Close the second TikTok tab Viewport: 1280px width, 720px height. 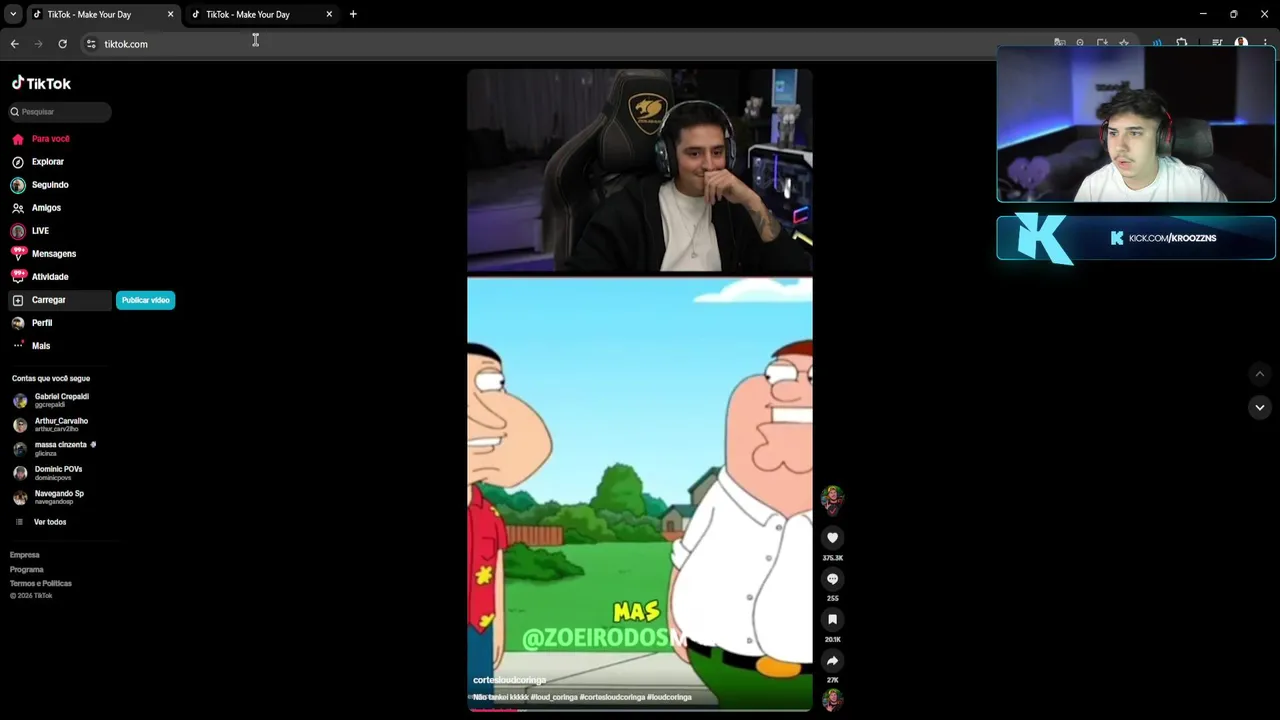tap(329, 14)
